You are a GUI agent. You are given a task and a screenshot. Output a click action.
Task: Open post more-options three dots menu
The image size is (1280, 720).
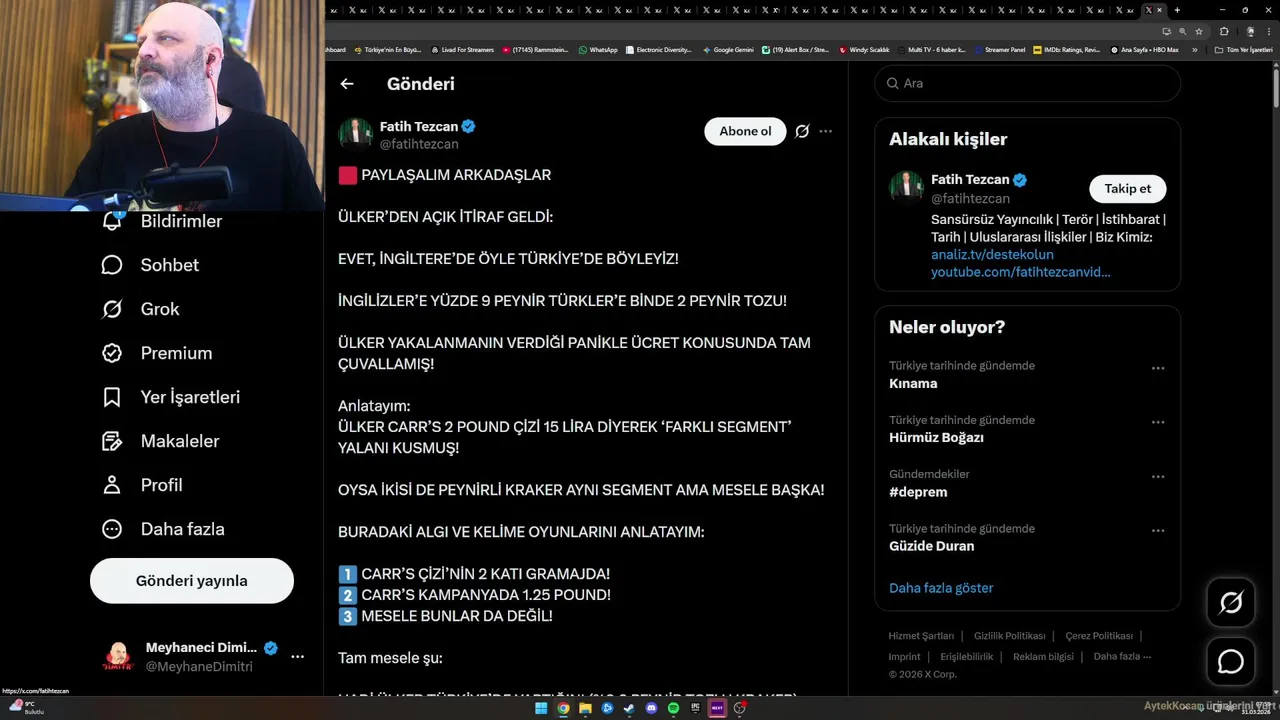pos(825,131)
